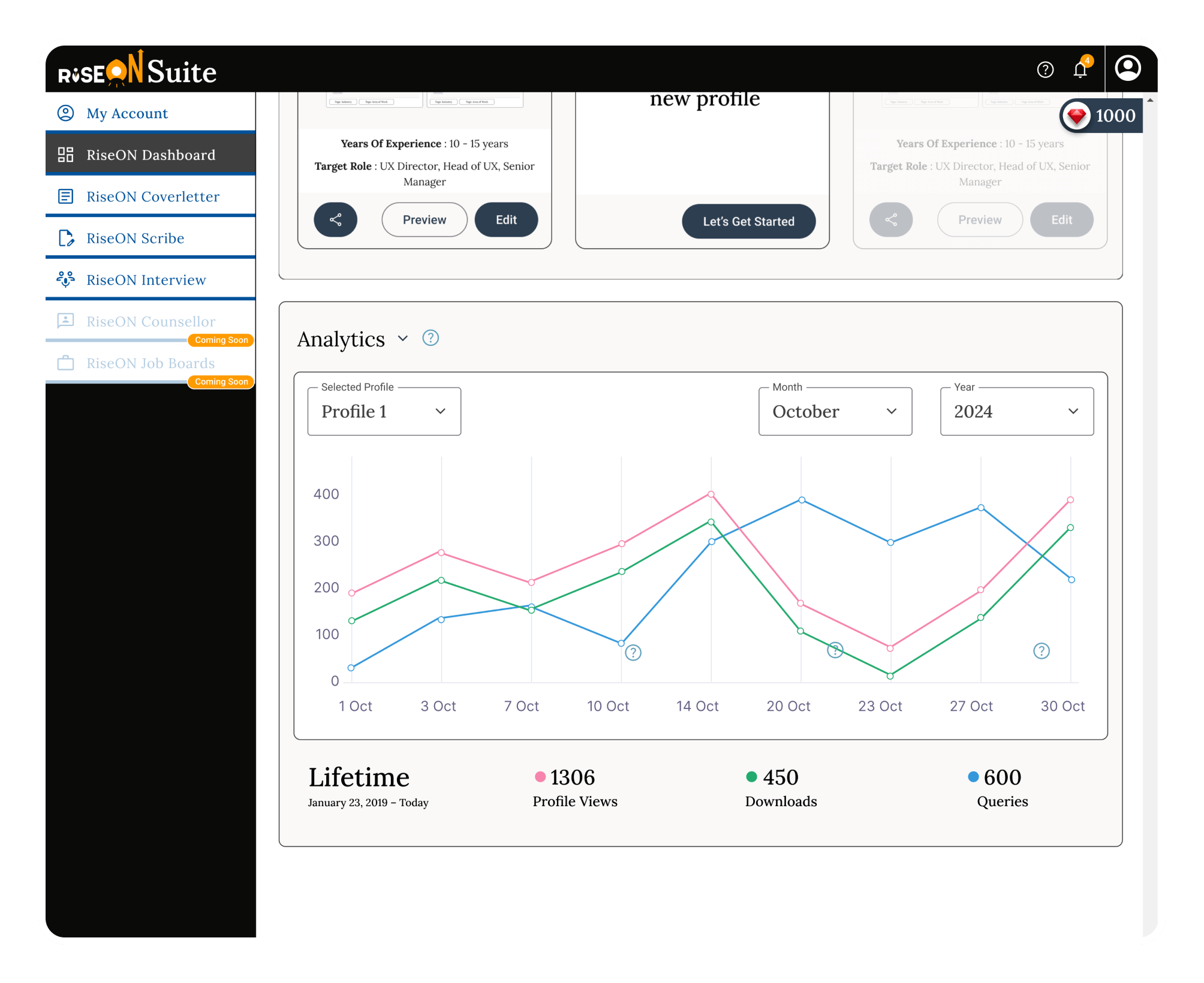Open the notifications bell icon
This screenshot has height=983, width=1204.
[x=1079, y=70]
